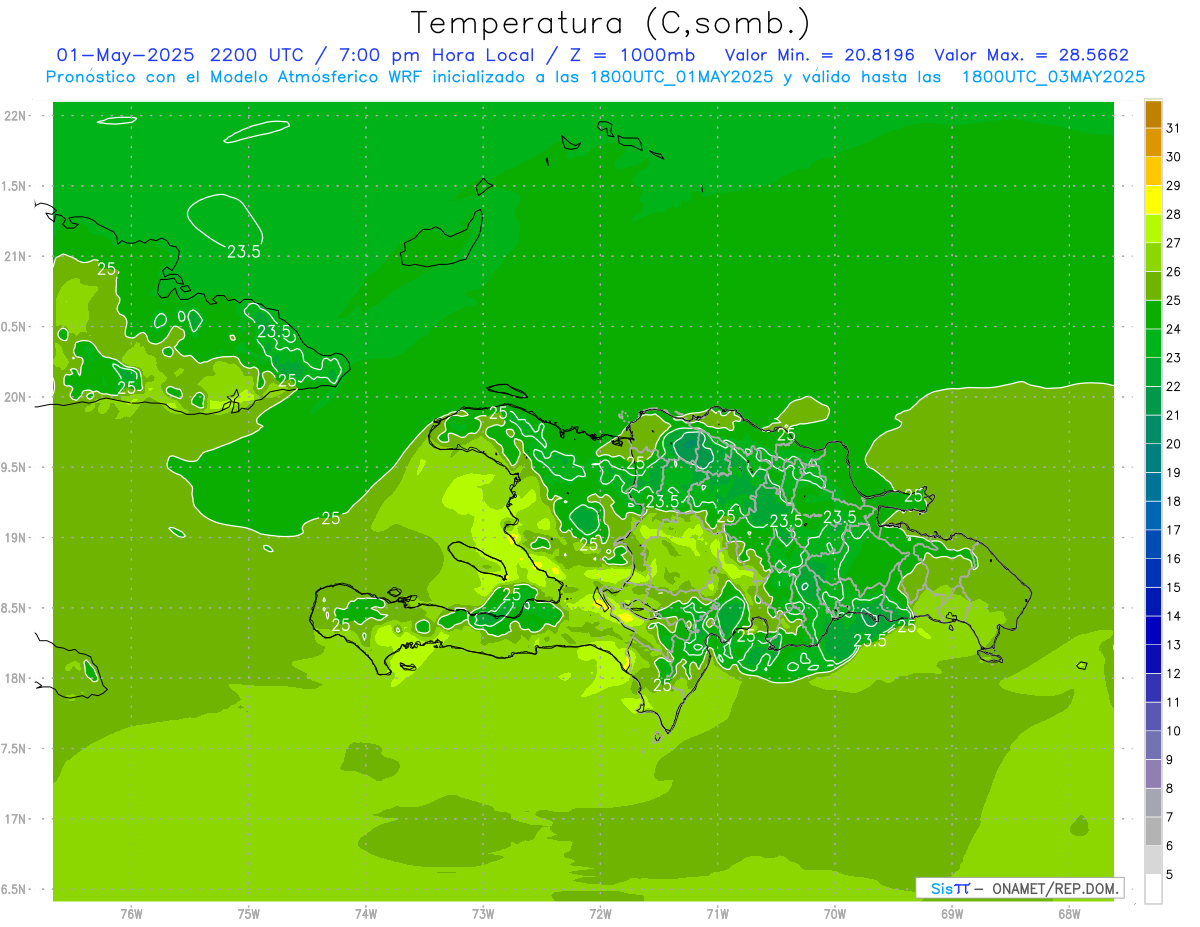Click the legend value '20'
This screenshot has height=927, width=1200.
1173,444
